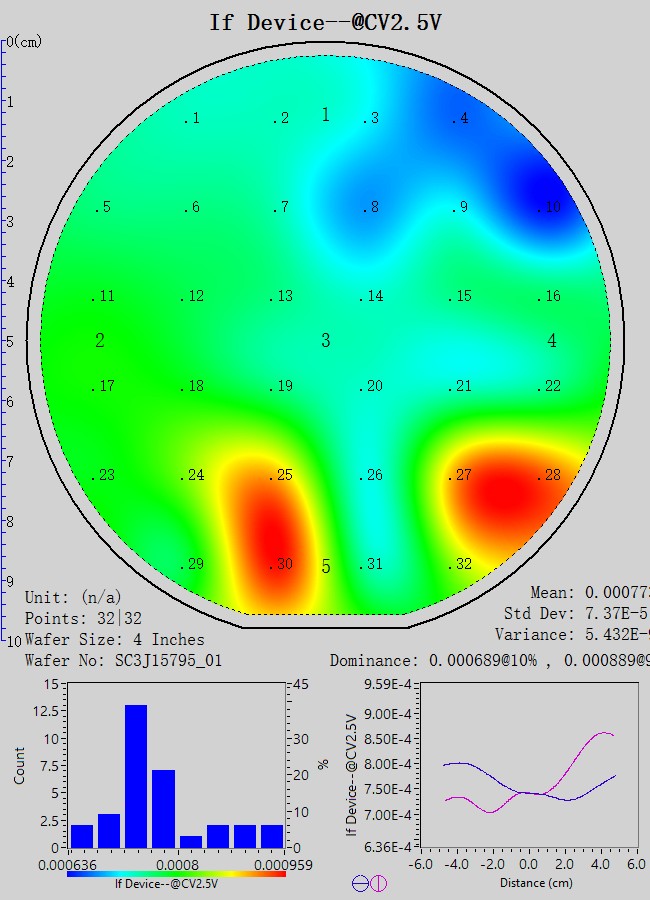650x900 pixels.
Task: Click the rainbow color scale bar
Action: coord(176,873)
